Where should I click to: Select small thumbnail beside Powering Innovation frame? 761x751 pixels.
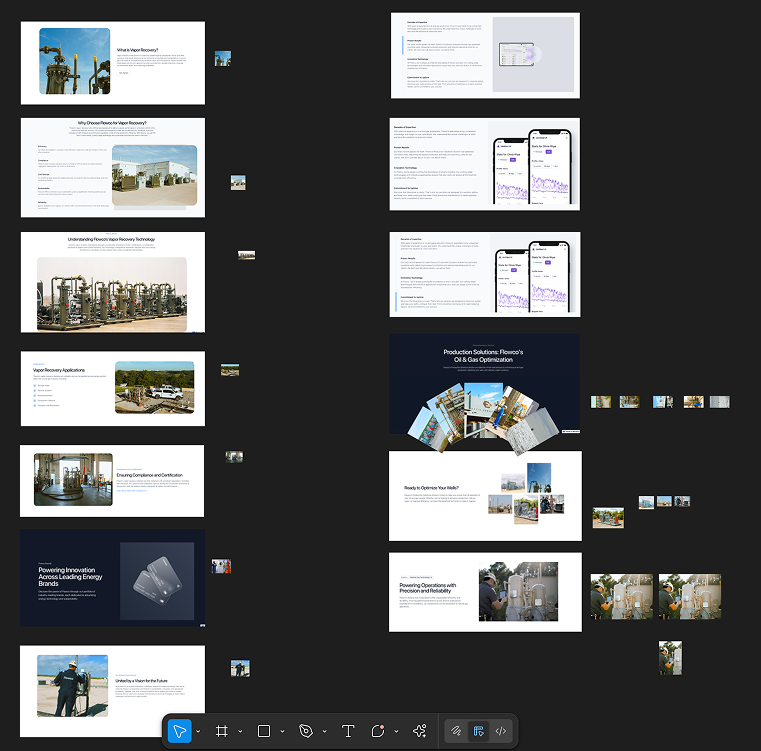(221, 566)
